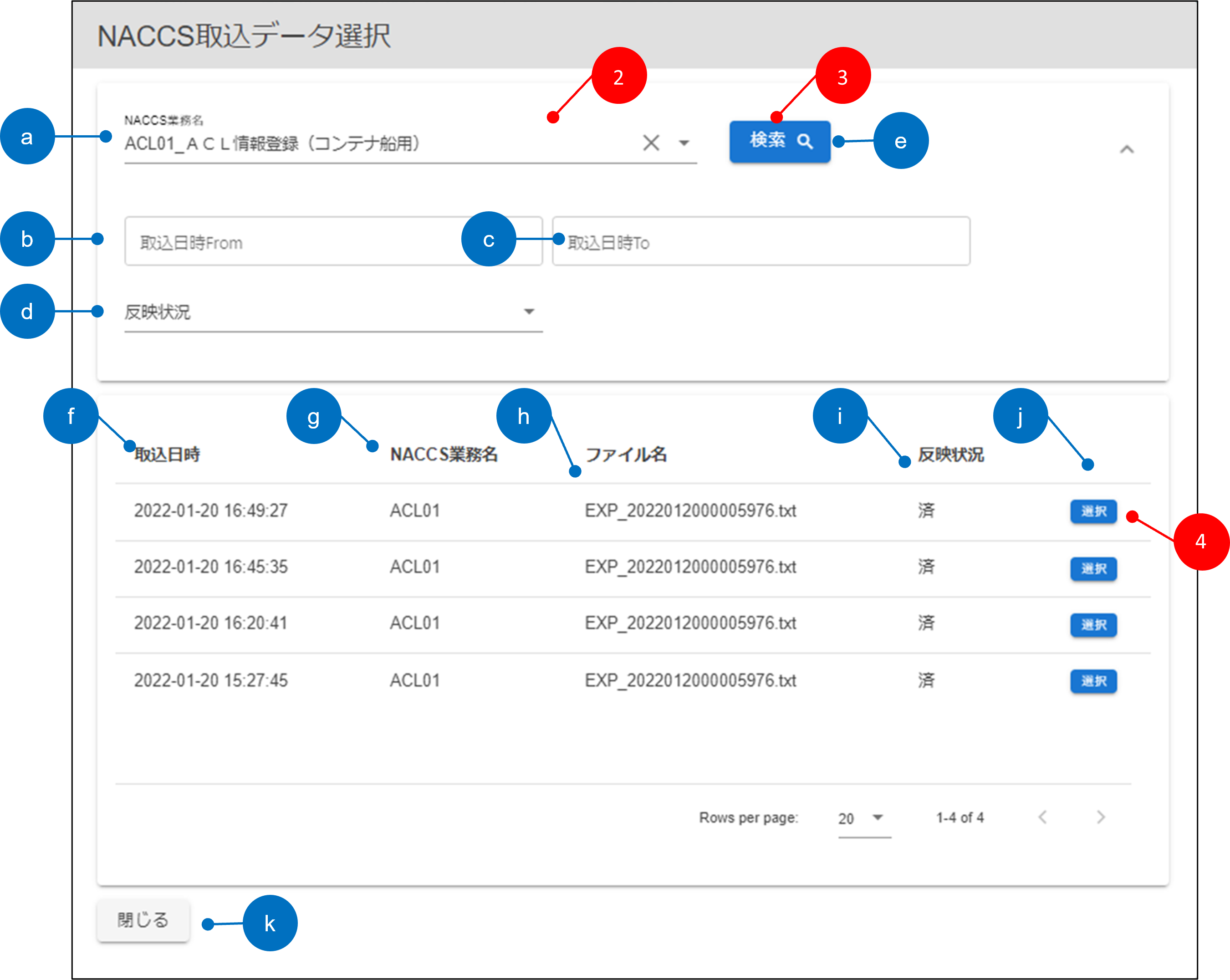Screen dimensions: 1230x980
Task: Go to previous page arrow
Action: [x=1042, y=817]
